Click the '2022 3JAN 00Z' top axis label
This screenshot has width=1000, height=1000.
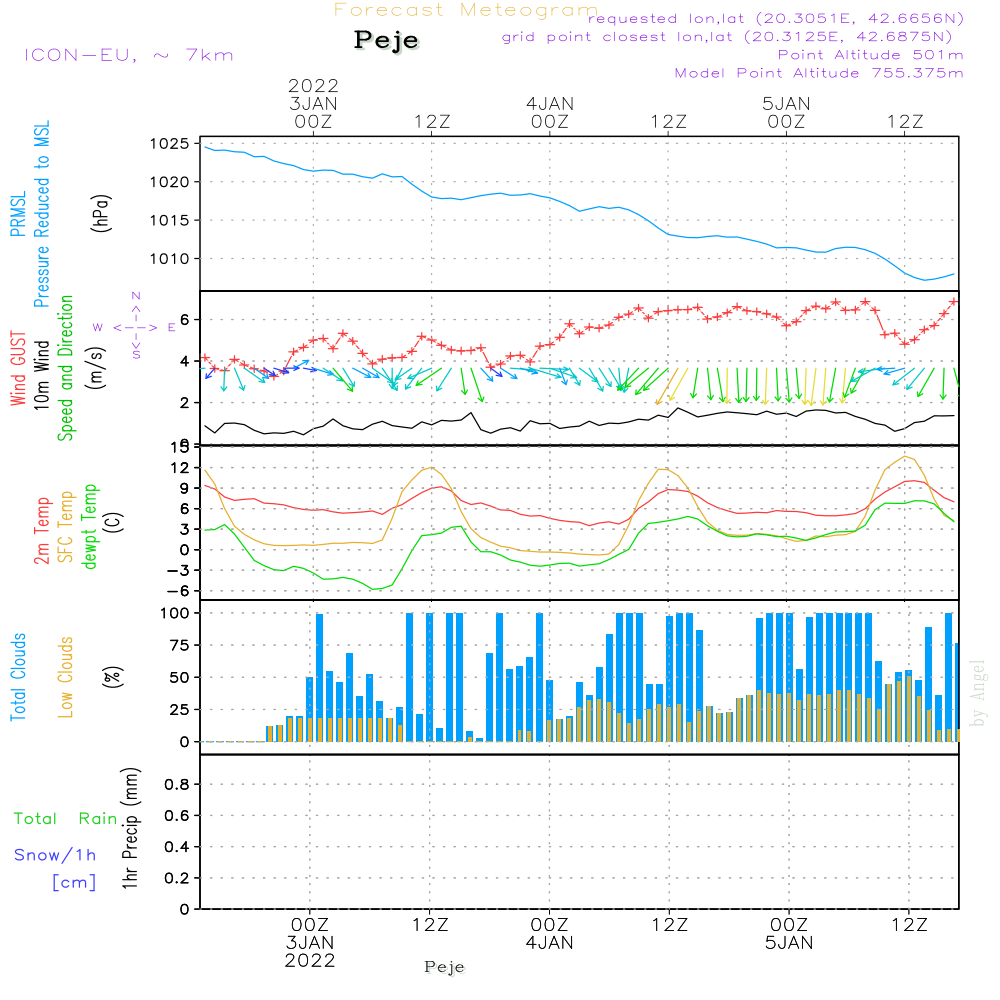[313, 103]
